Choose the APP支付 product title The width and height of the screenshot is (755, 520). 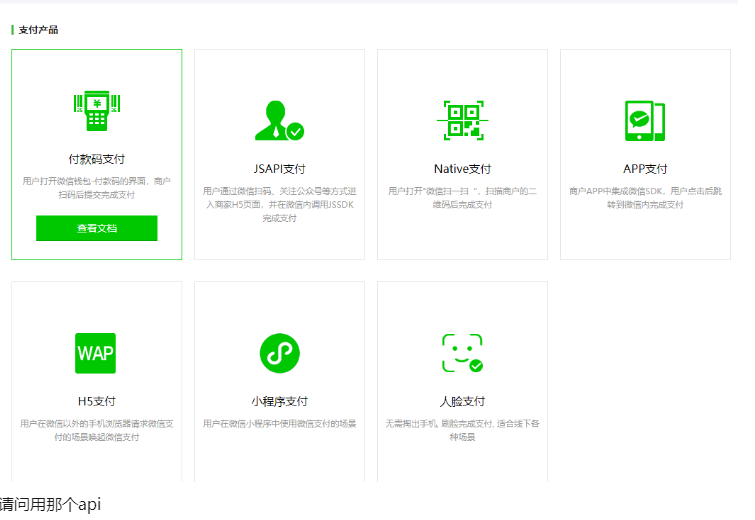click(645, 169)
